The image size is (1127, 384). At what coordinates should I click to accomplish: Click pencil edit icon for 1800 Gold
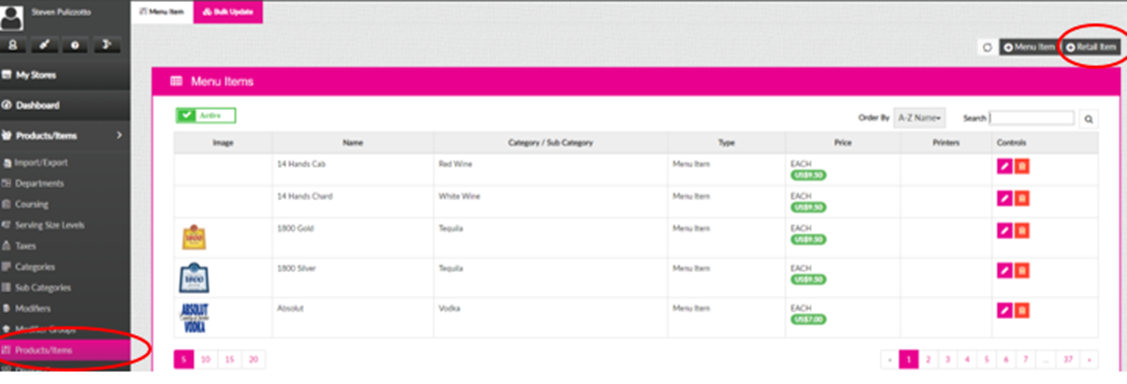(1005, 231)
